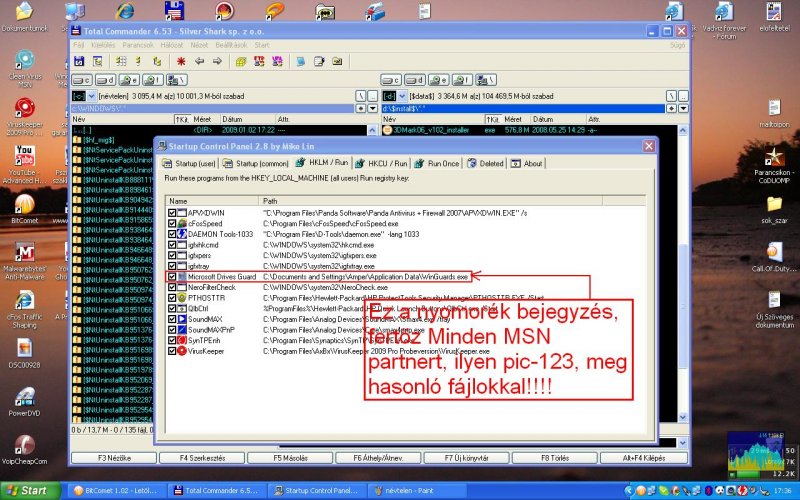
Task: Sort startup list by Path column header
Action: [x=431, y=201]
